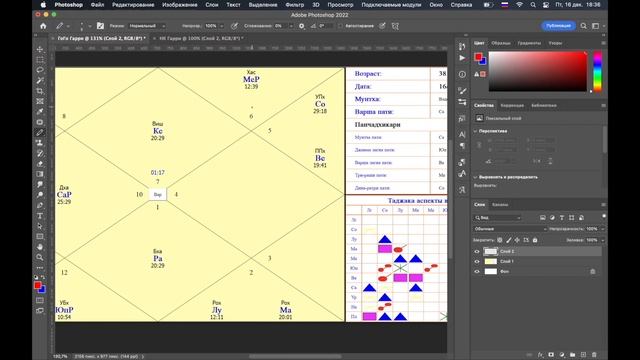Screen dimensions: 640x360
Task: Switch to the Коррекция tab
Action: [512, 105]
